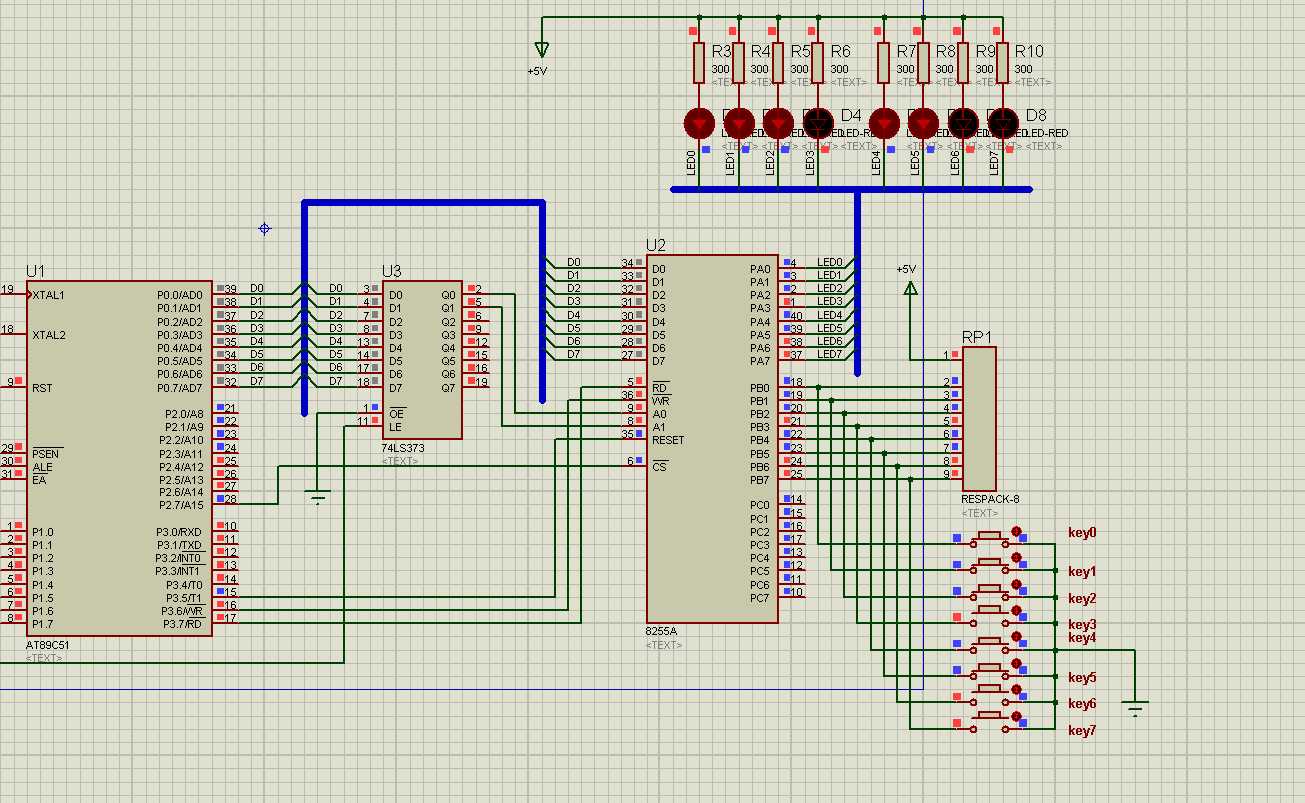Click the RESPACK-8 part name text
1305x803 pixels.
991,499
